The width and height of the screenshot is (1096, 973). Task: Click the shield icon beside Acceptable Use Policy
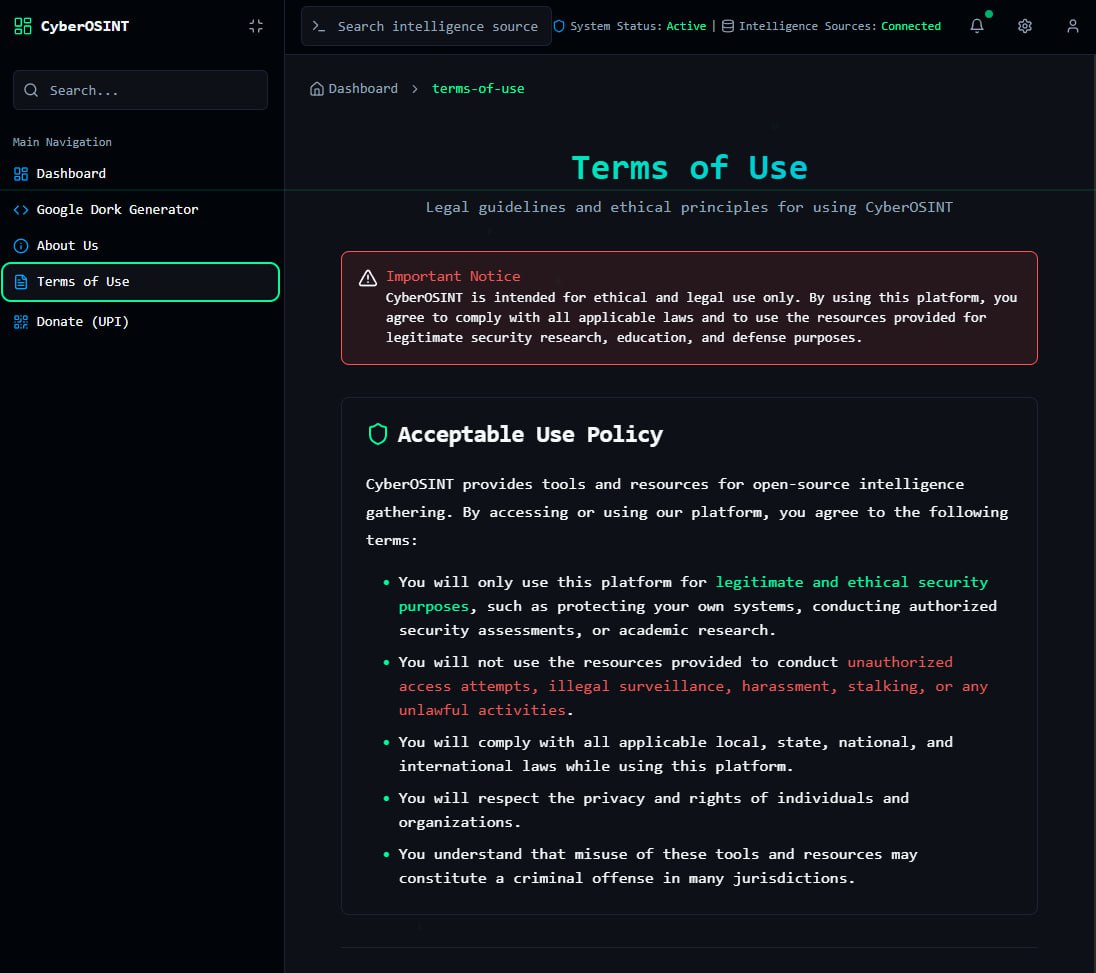click(x=377, y=434)
